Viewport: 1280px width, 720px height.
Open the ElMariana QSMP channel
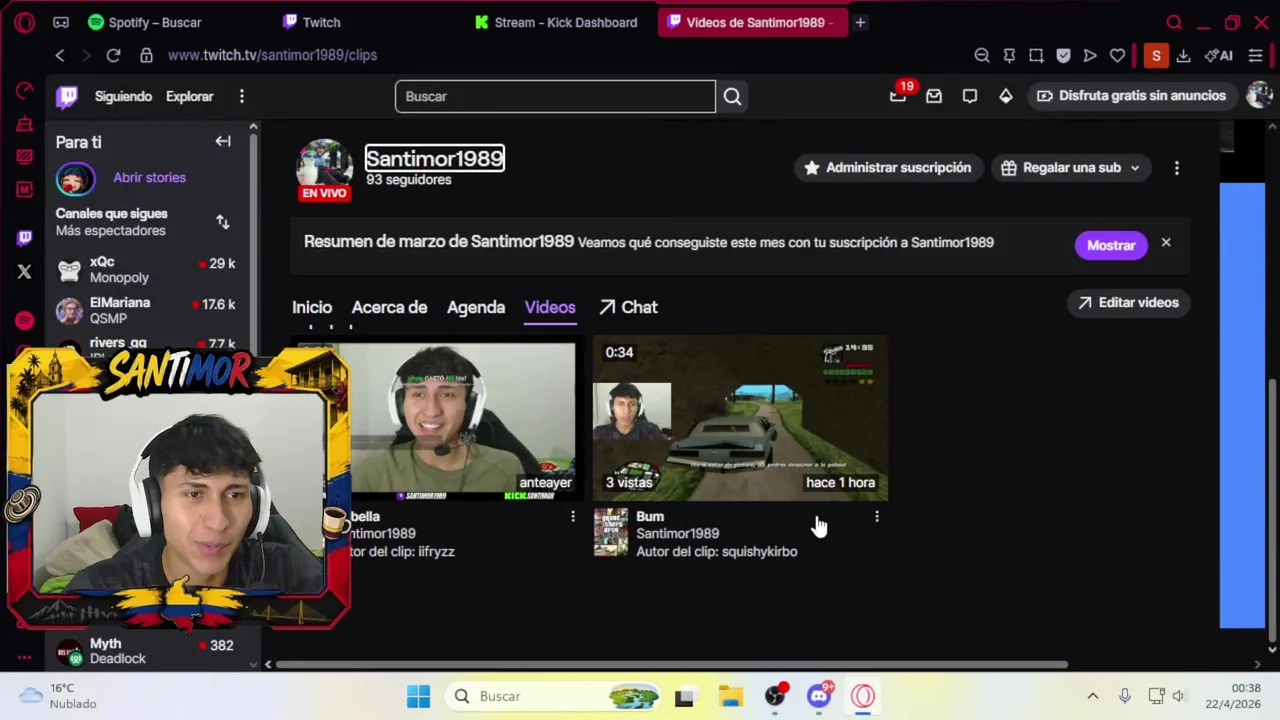[145, 310]
